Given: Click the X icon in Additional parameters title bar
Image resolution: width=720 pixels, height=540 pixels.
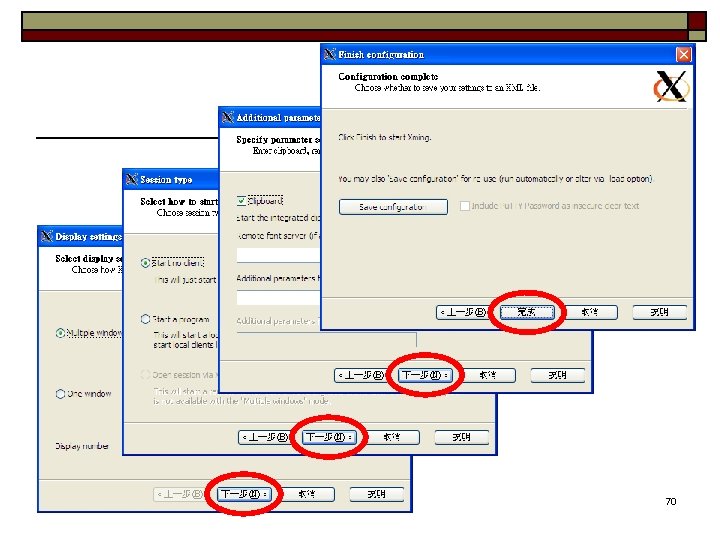Looking at the screenshot, I should coord(227,117).
